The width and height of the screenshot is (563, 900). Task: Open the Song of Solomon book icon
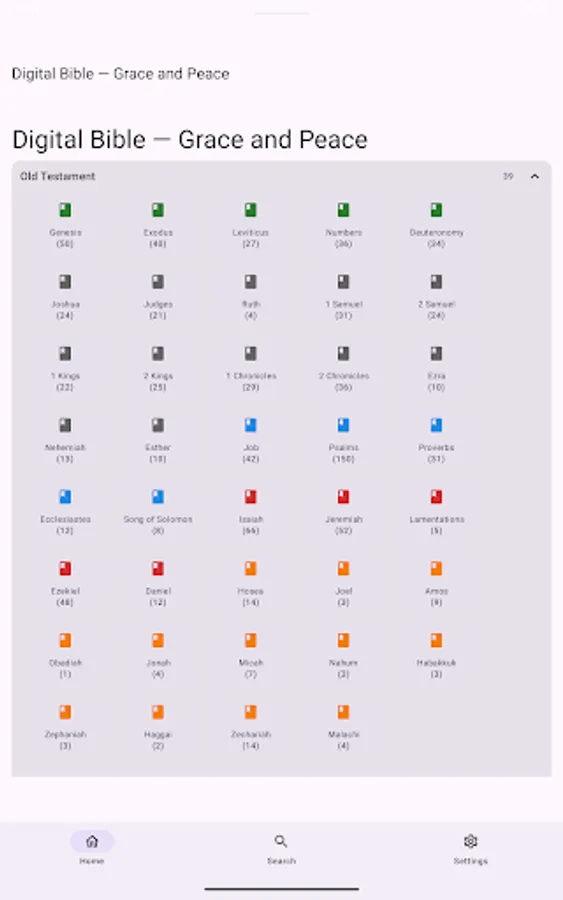coord(158,497)
